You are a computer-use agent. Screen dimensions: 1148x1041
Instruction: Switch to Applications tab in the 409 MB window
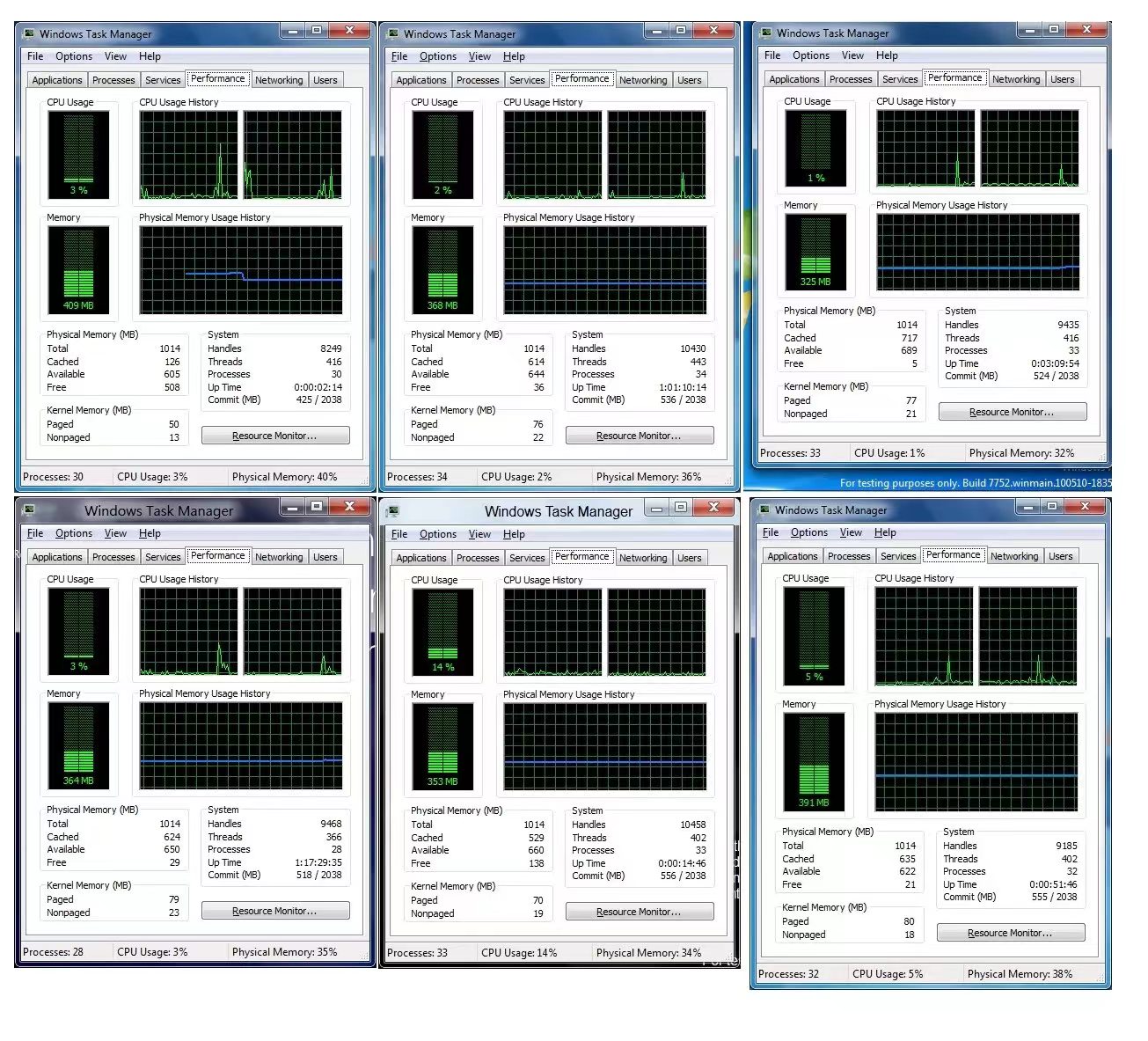57,80
